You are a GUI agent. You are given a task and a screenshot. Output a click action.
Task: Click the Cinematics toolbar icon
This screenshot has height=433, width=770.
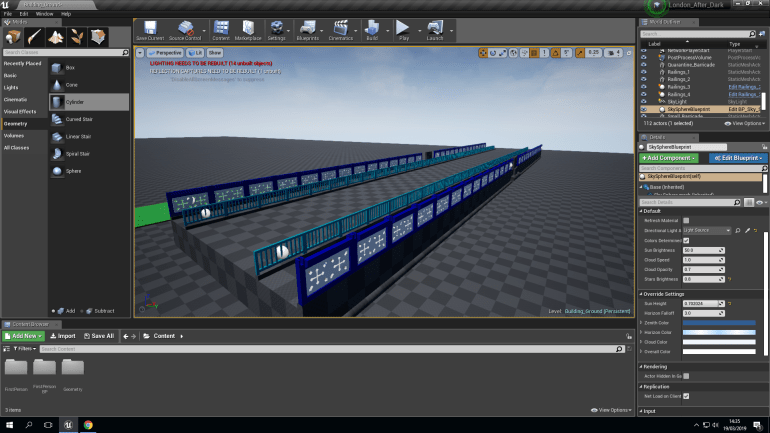click(x=340, y=29)
